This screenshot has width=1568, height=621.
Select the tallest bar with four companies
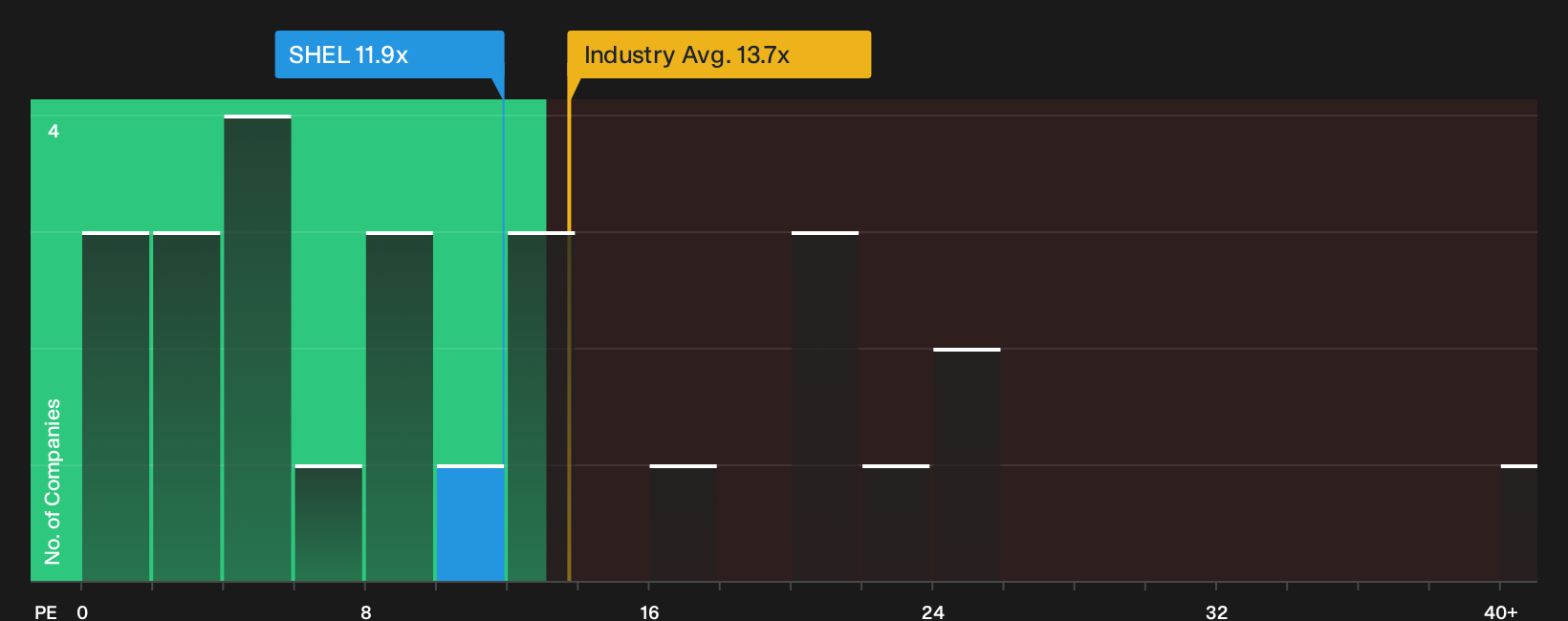[x=257, y=349]
